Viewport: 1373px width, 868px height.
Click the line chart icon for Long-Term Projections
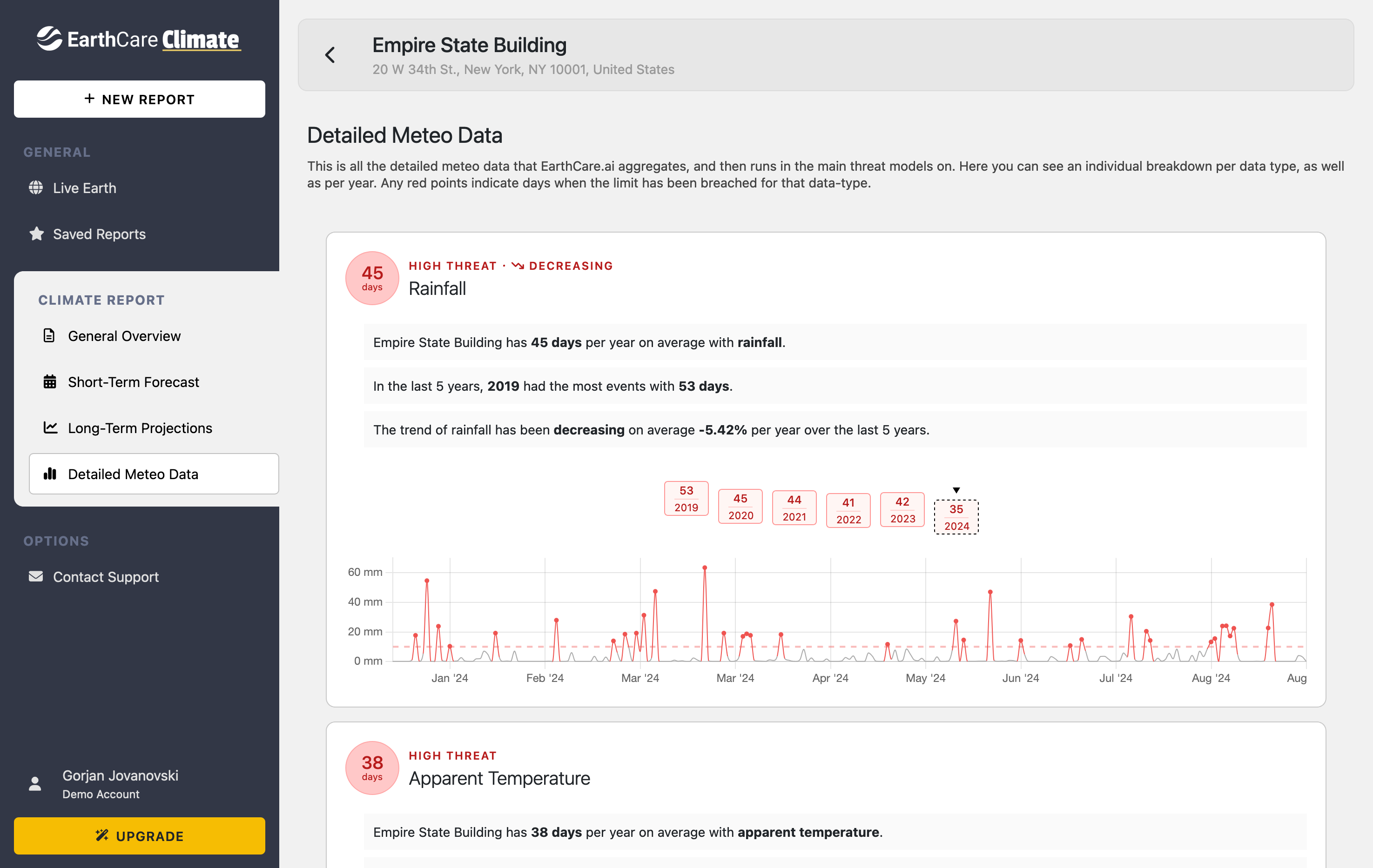(x=51, y=427)
